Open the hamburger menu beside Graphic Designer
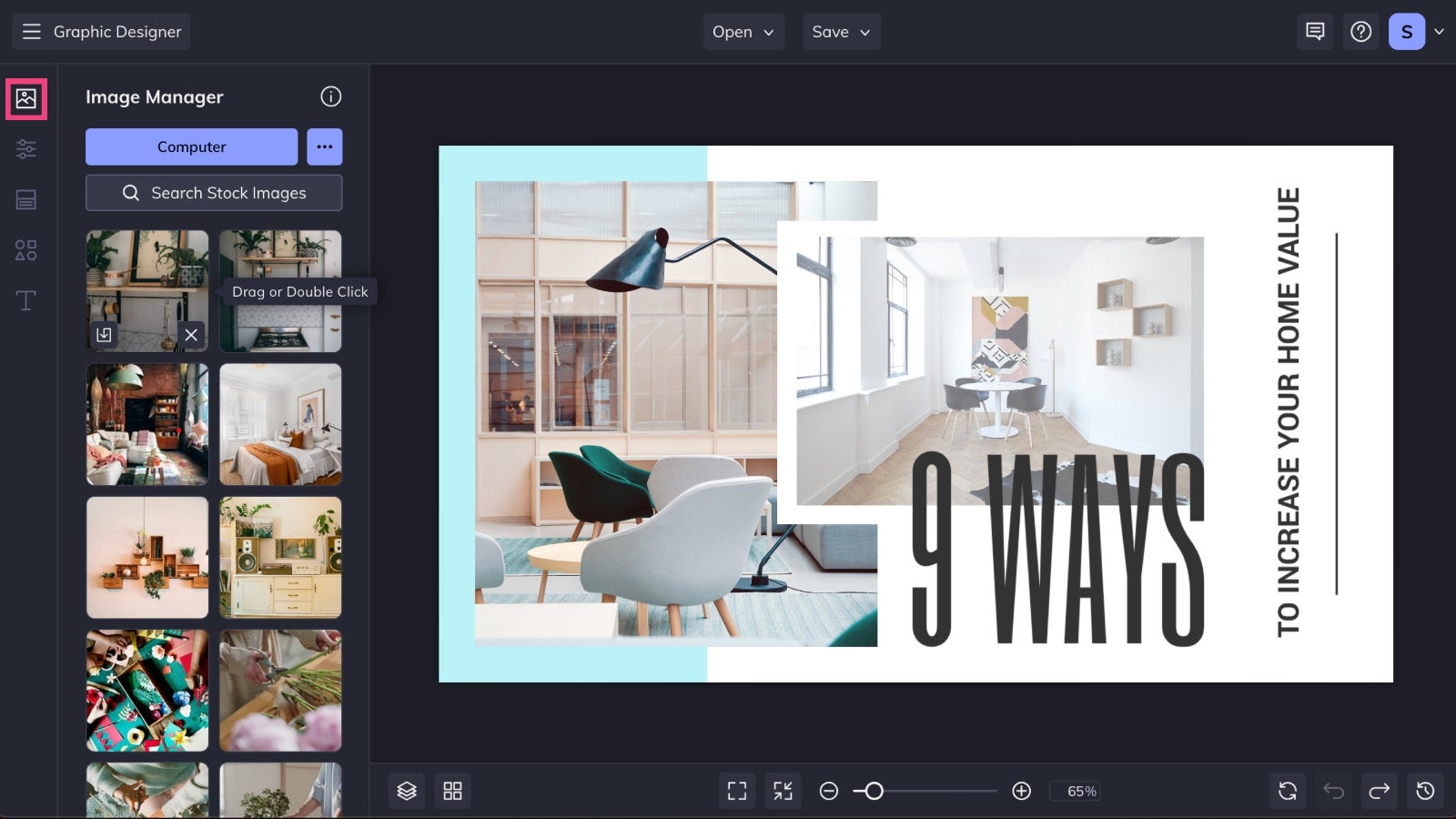Image resolution: width=1456 pixels, height=819 pixels. tap(31, 31)
